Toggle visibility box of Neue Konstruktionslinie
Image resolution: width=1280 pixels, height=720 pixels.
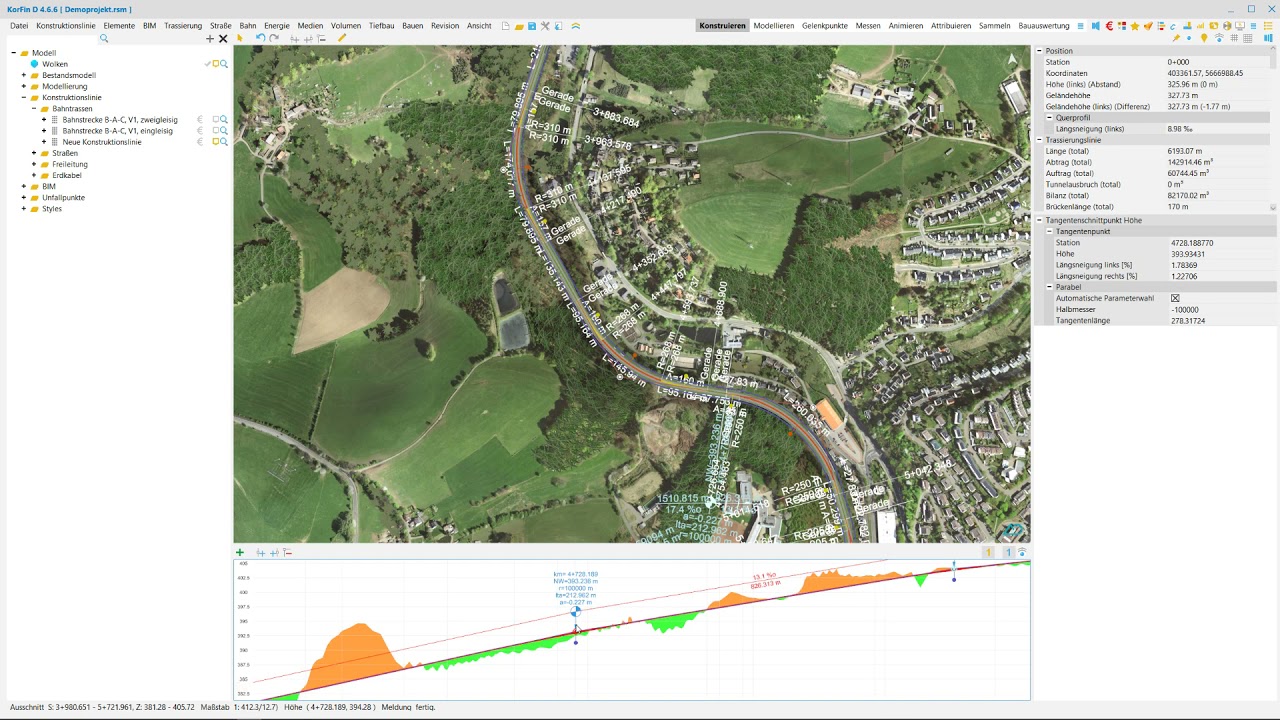pos(215,142)
